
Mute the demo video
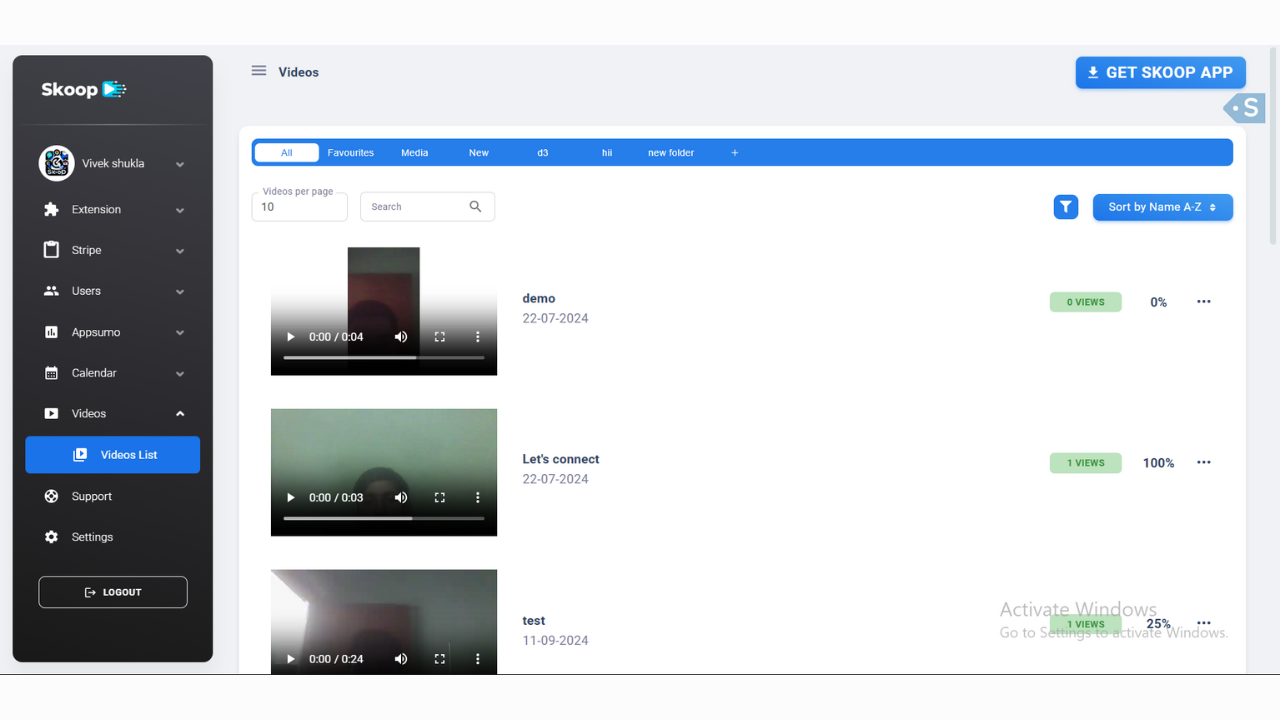[401, 337]
